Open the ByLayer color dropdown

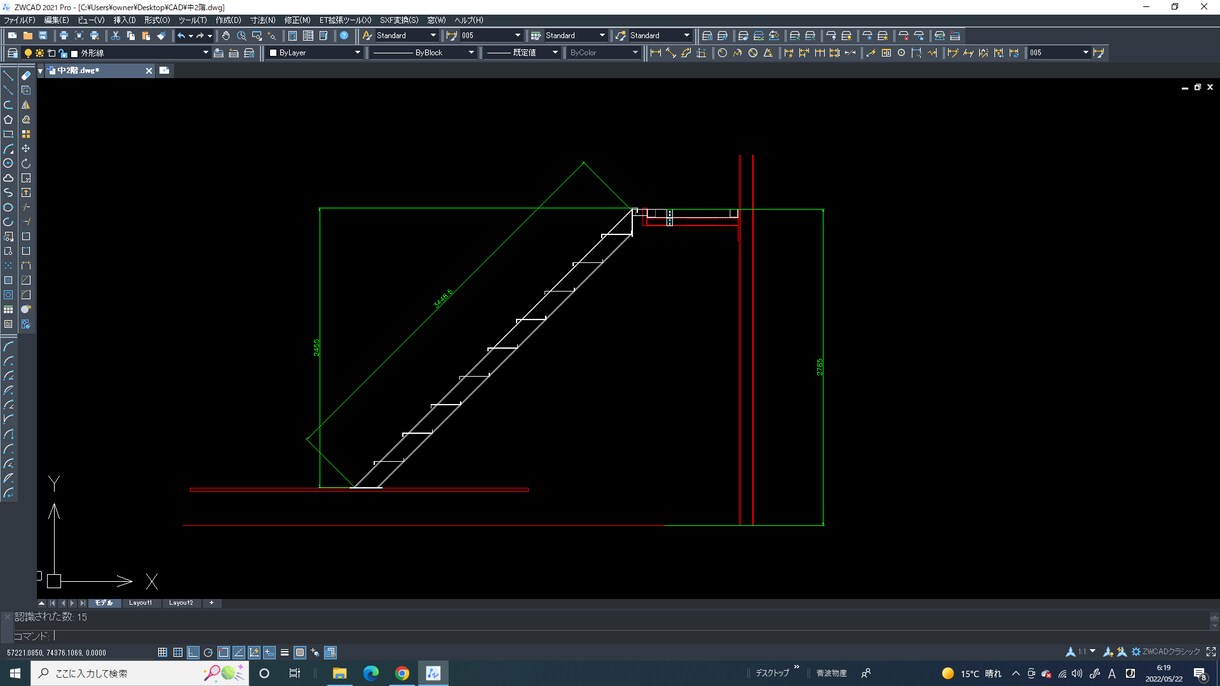[x=315, y=53]
